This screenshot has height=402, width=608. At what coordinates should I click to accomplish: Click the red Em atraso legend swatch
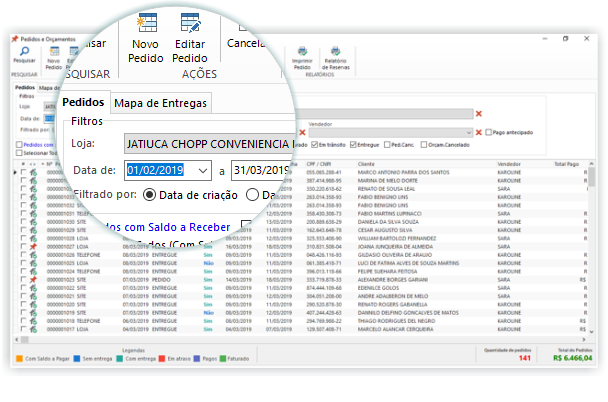[162, 359]
